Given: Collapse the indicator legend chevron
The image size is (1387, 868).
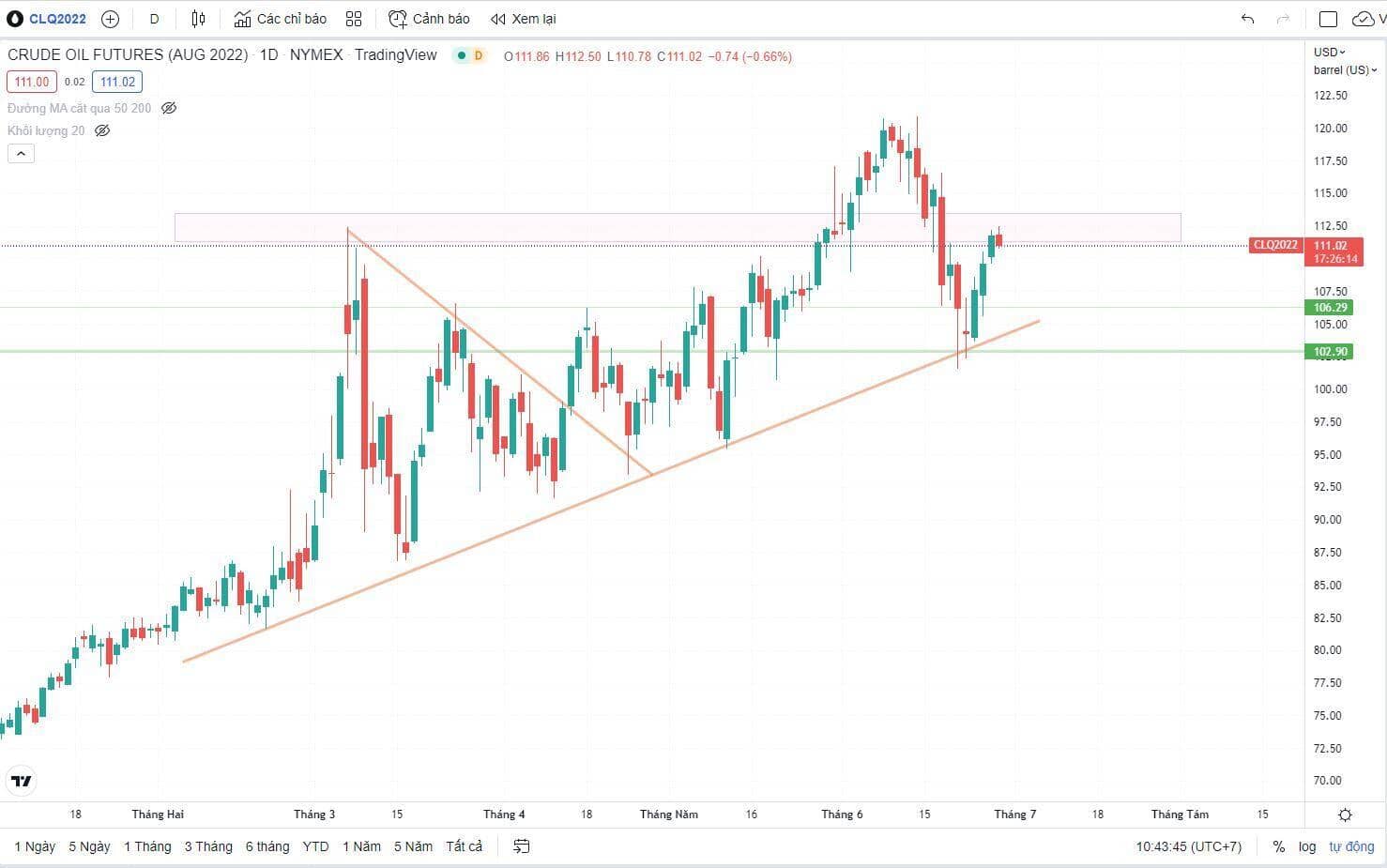Looking at the screenshot, I should pos(21,153).
